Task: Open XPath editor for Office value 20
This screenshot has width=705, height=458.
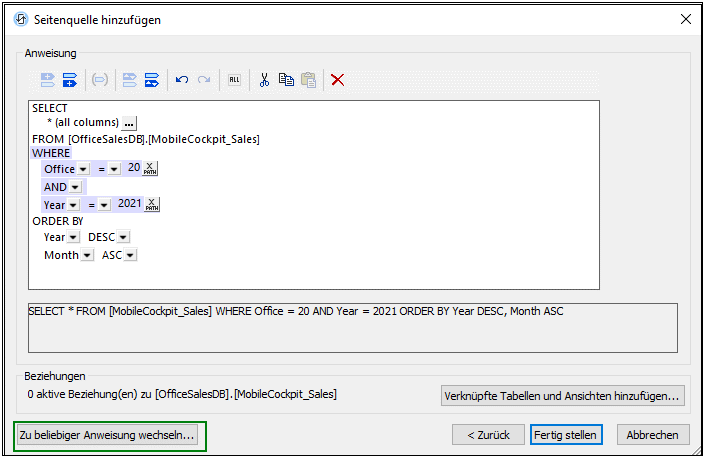Action: [150, 169]
